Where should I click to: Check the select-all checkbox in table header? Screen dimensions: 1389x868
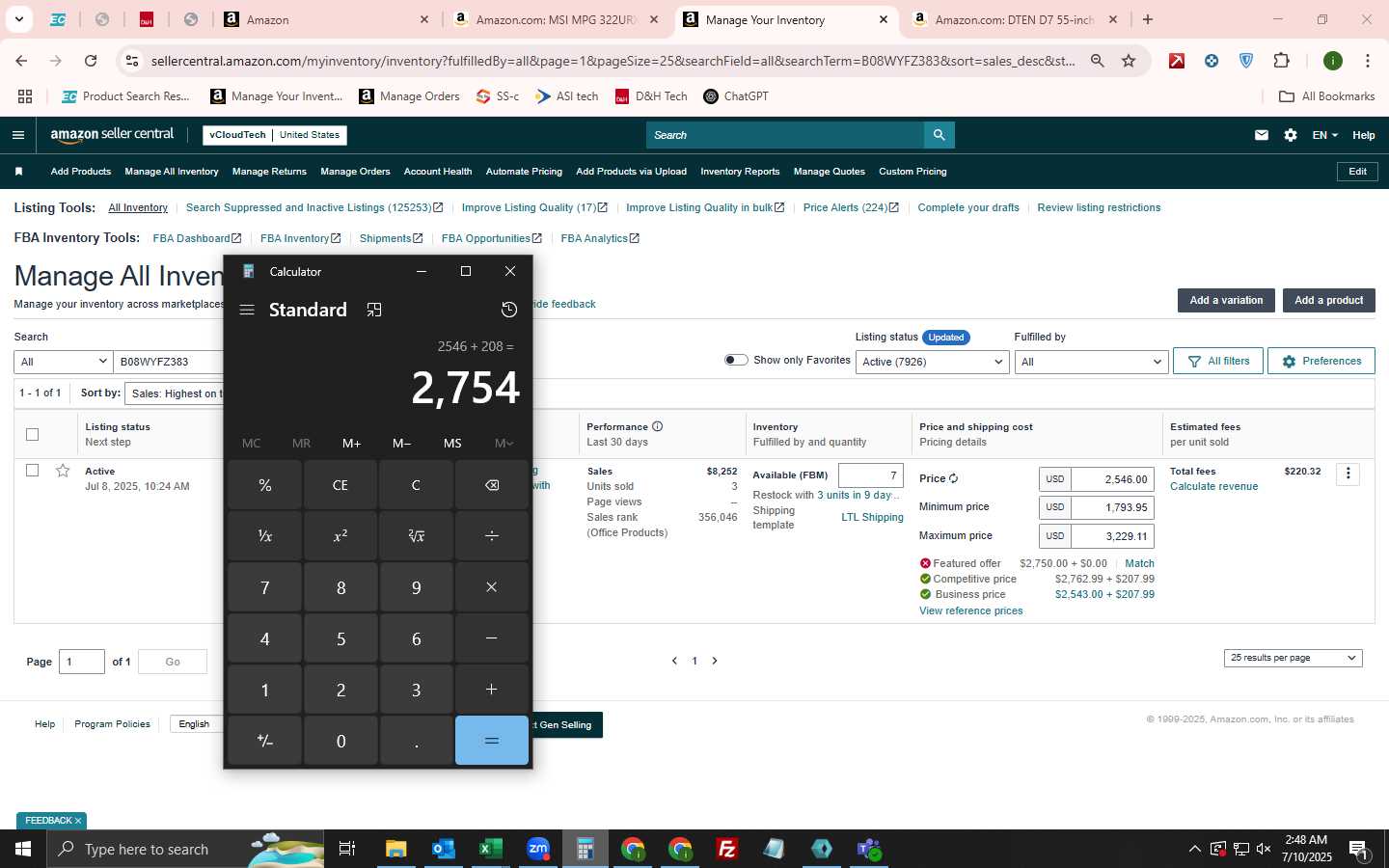32,434
